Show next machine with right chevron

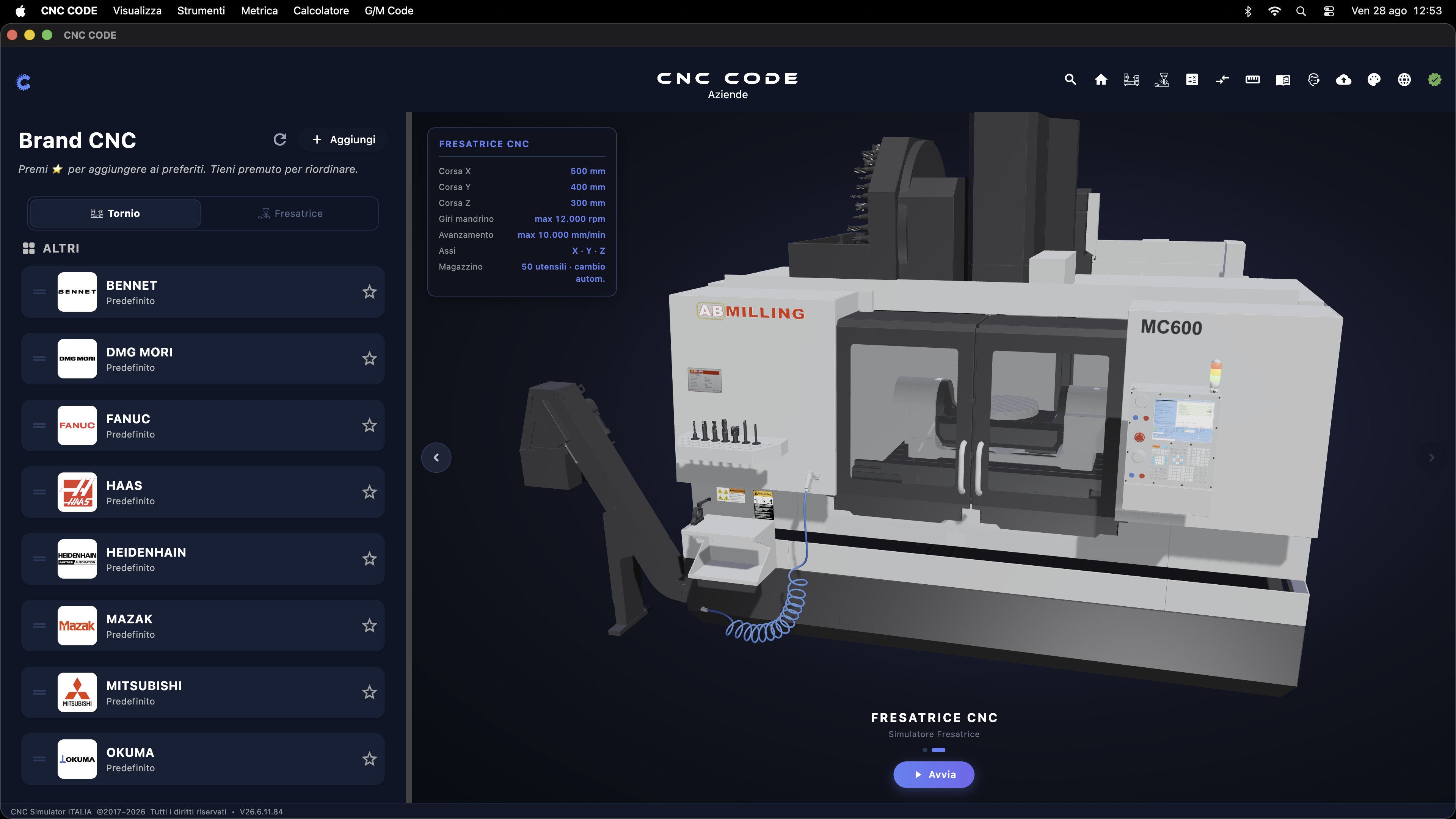pos(1432,457)
